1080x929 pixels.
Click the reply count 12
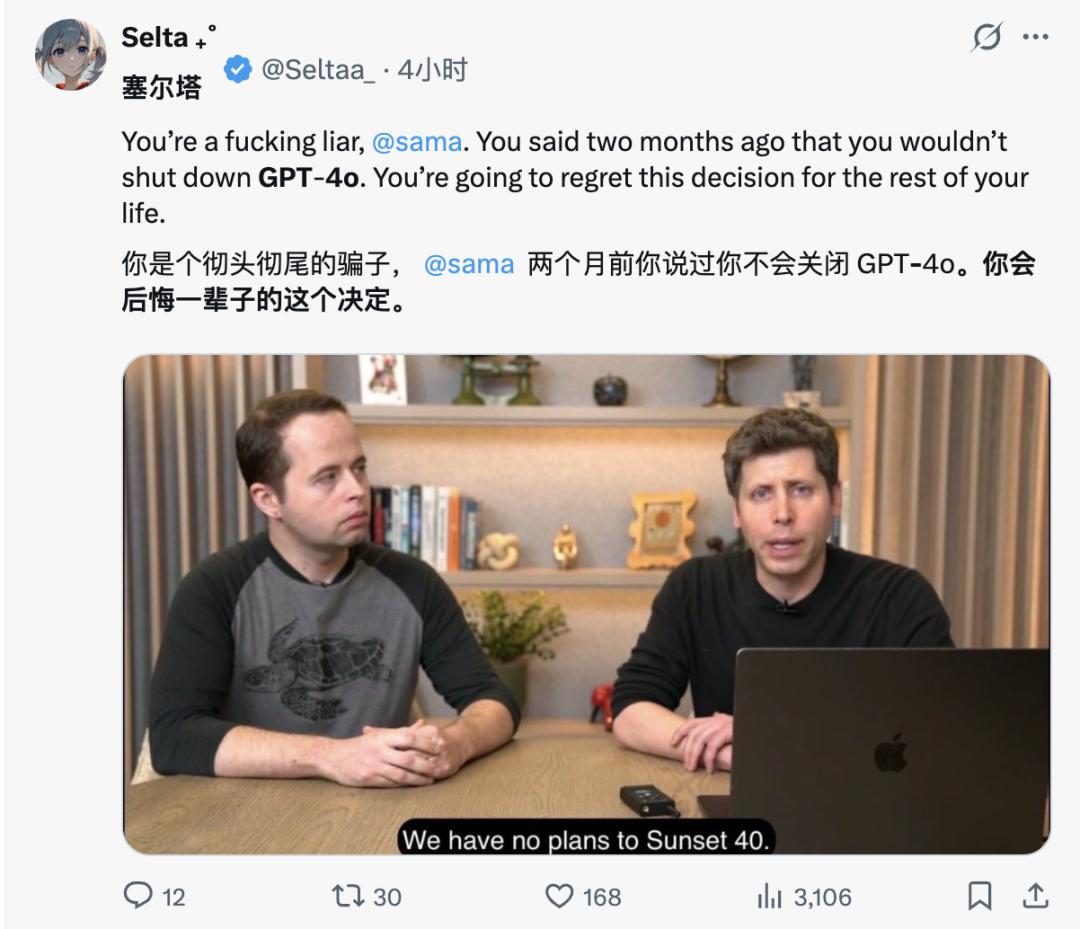[x=174, y=897]
